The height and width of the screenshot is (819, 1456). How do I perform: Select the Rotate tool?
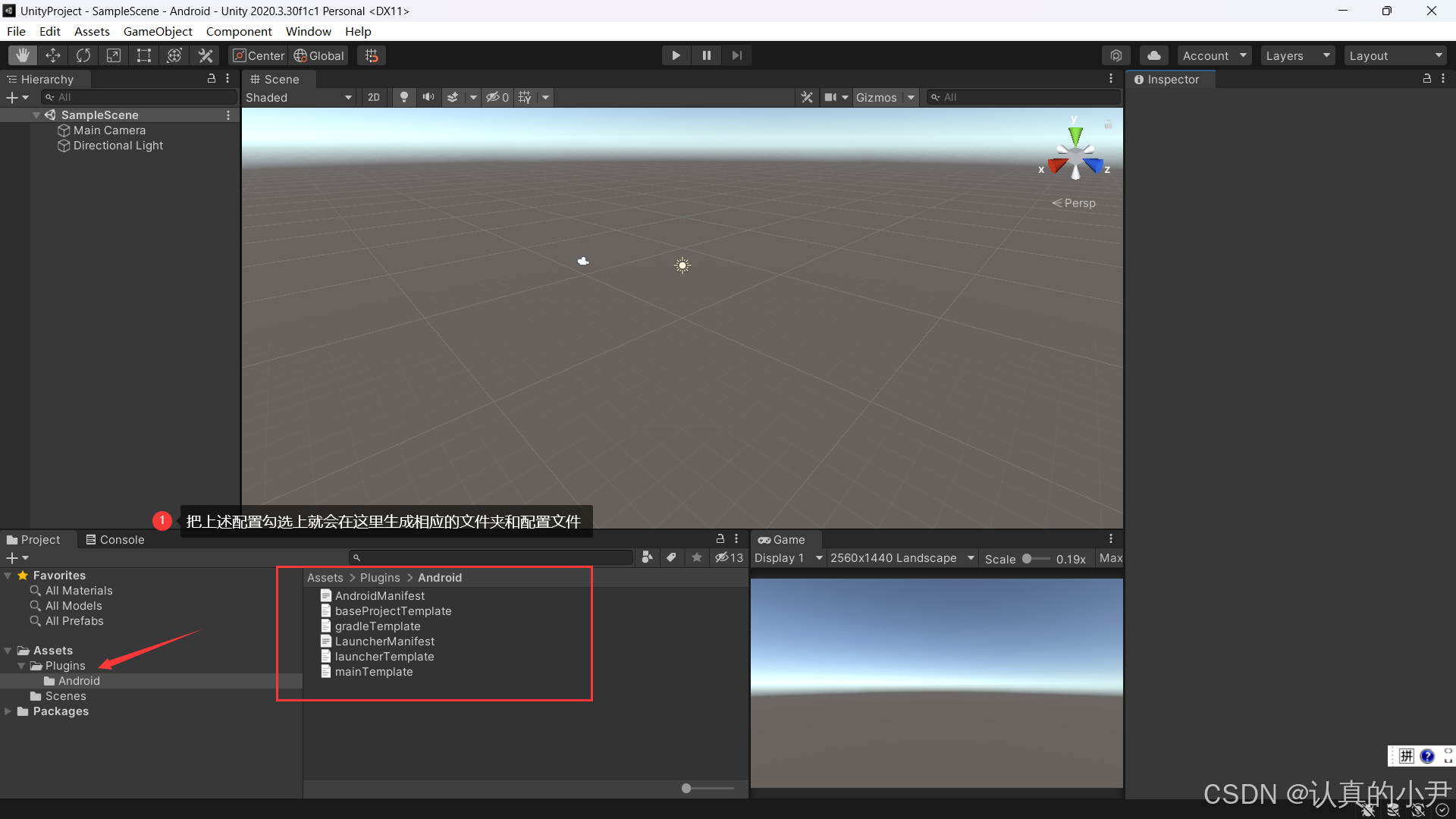(83, 55)
